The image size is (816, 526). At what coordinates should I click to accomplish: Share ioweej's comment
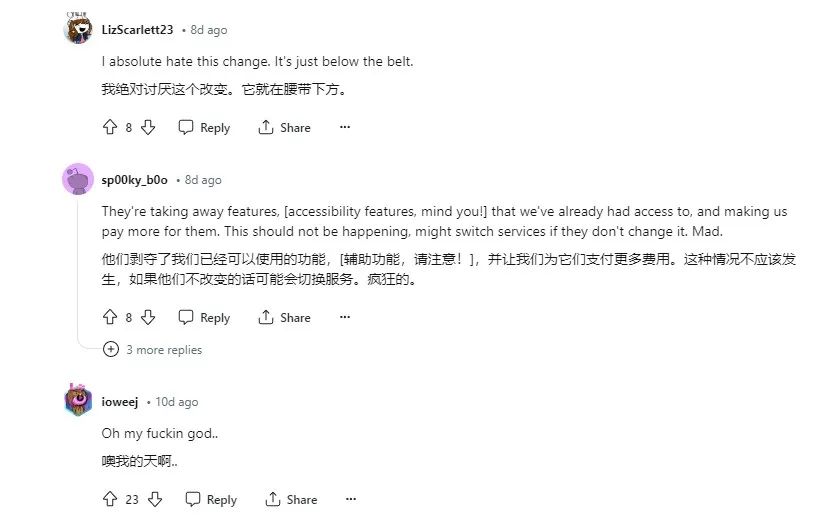pos(291,499)
